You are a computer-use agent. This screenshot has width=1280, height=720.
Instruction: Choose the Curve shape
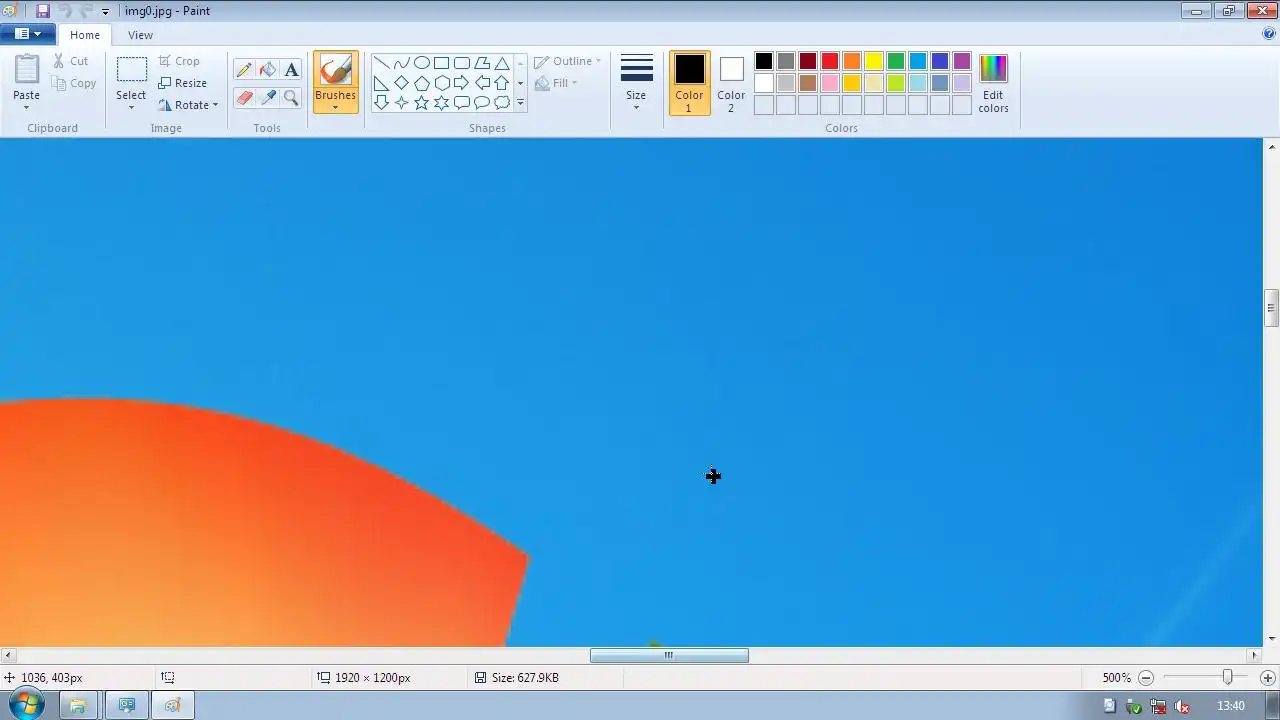[x=401, y=63]
